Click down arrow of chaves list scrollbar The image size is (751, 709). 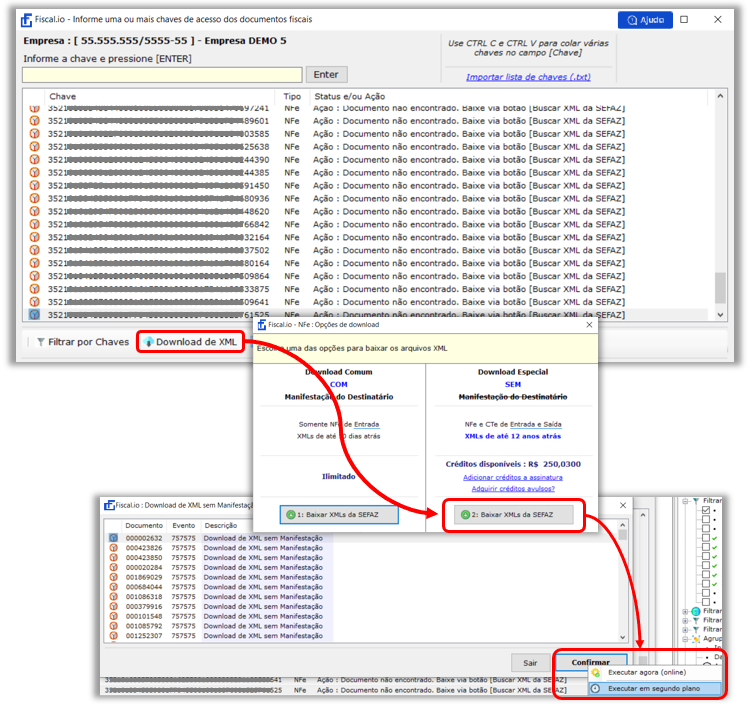[720, 315]
